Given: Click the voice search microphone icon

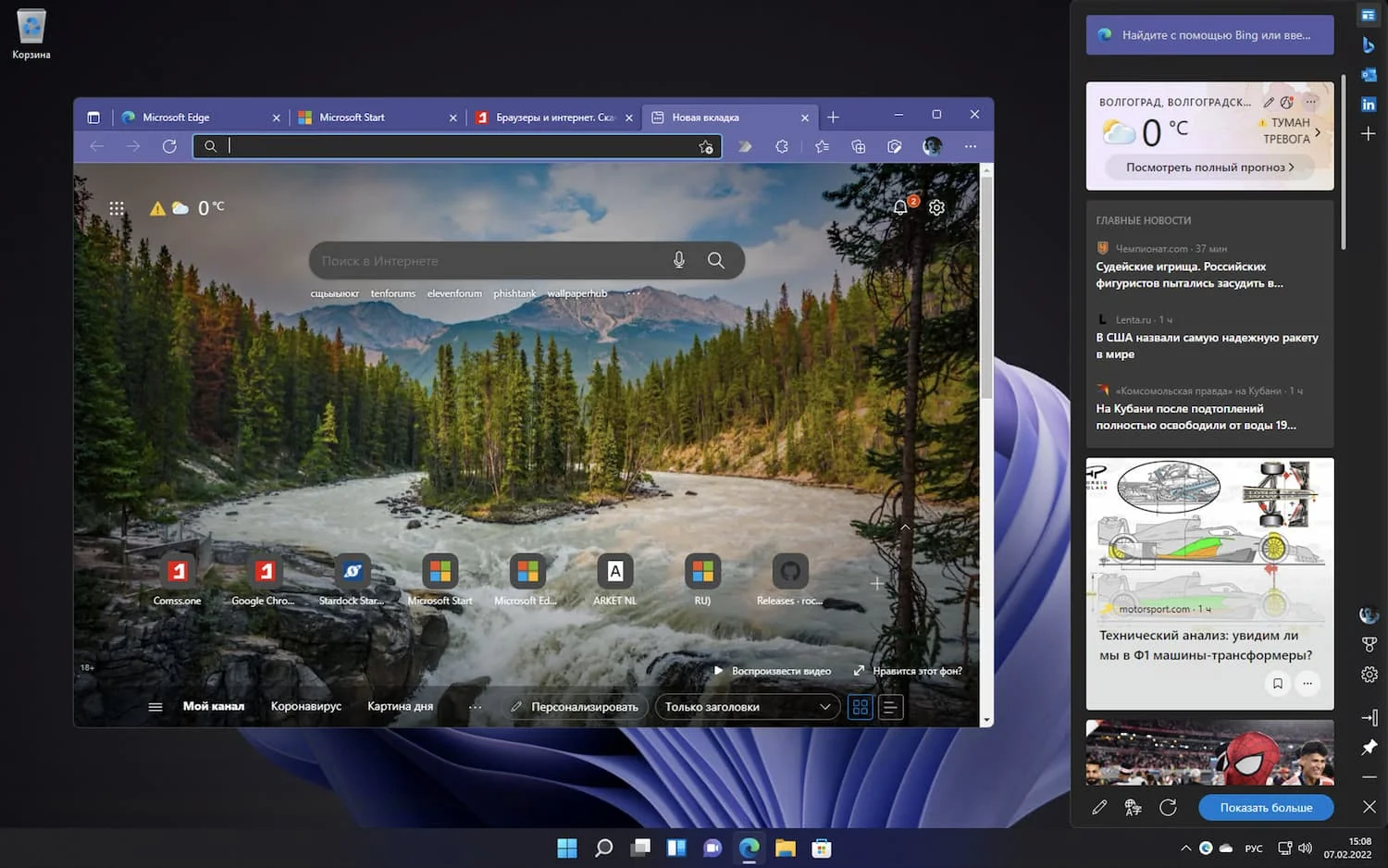Looking at the screenshot, I should pos(679,261).
